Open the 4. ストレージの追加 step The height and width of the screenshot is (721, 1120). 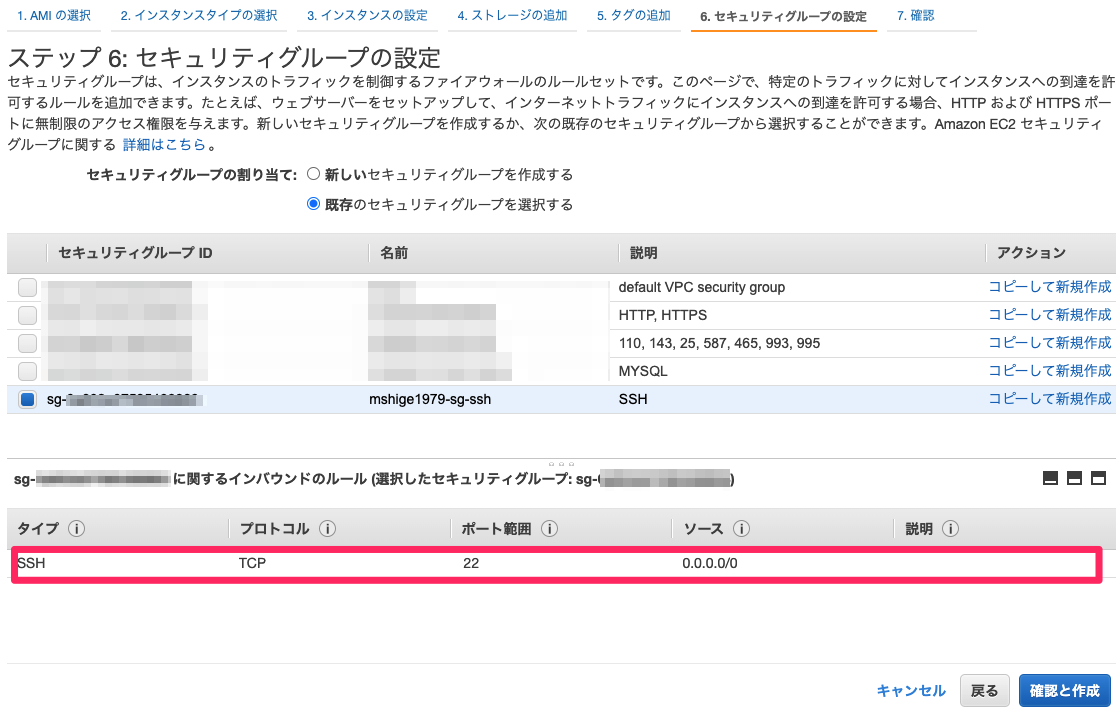pos(513,16)
